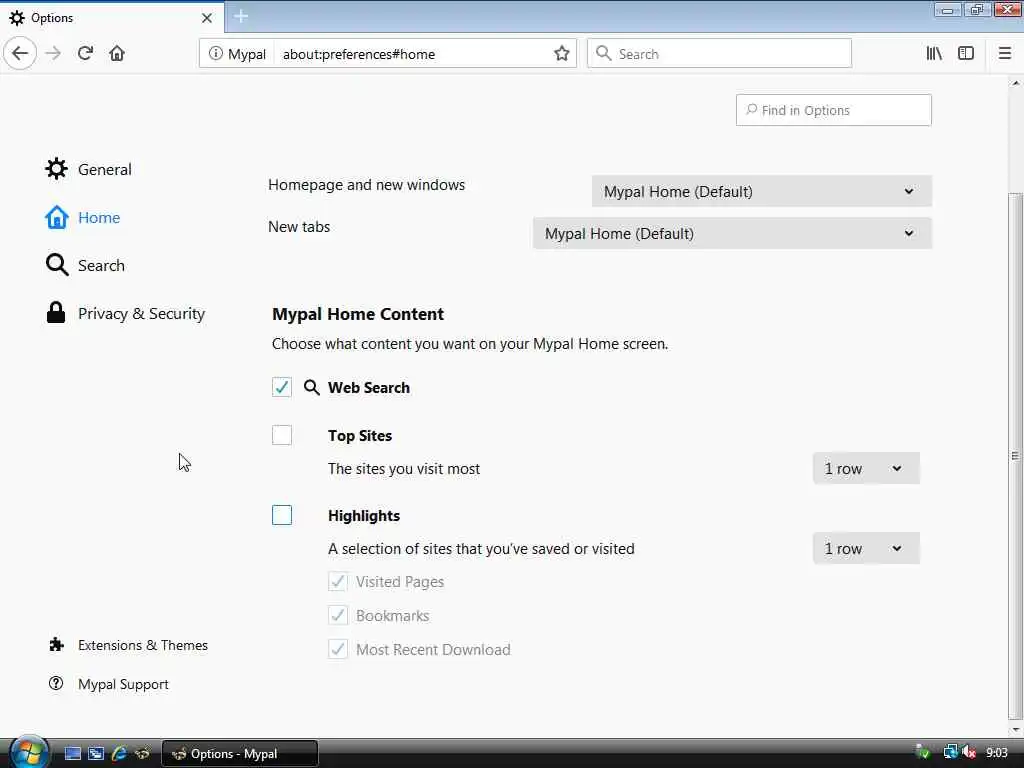Expand the New tabs dropdown
The image size is (1024, 768).
[732, 233]
